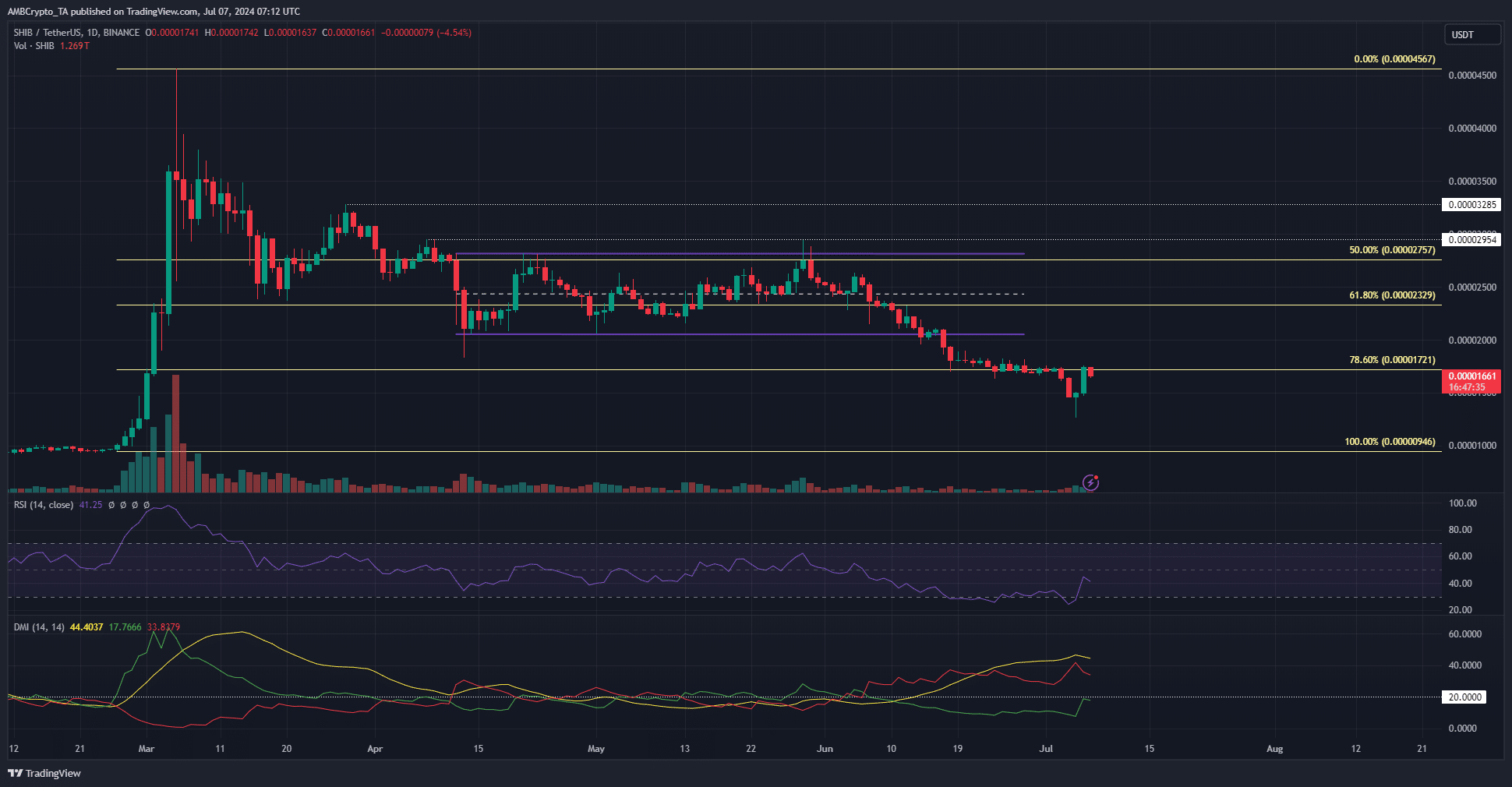Click the 0.00003285 price axis label

(1471, 205)
